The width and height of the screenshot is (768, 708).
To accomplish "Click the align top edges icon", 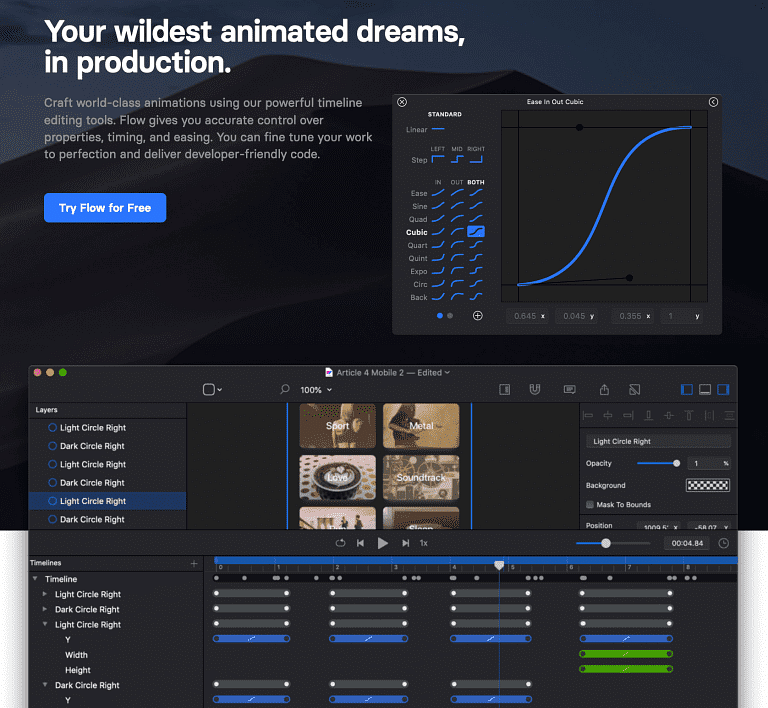I will 689,416.
